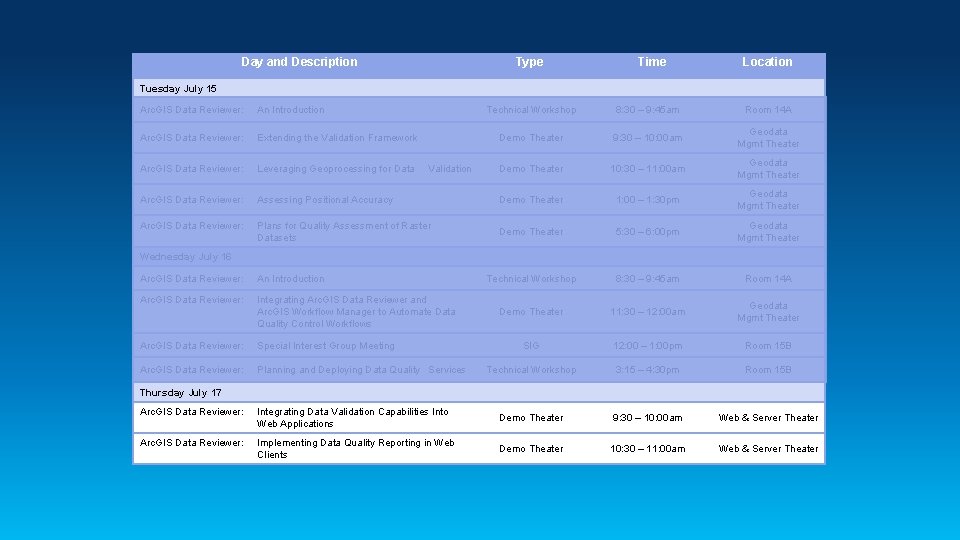Click "Web & Server Theater" in the Implementing Data Quality row
The height and width of the screenshot is (540, 960).
768,449
